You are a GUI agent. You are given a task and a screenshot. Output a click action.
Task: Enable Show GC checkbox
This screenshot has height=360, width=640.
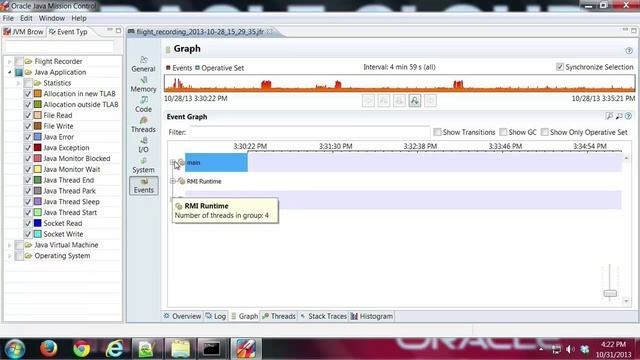point(503,132)
